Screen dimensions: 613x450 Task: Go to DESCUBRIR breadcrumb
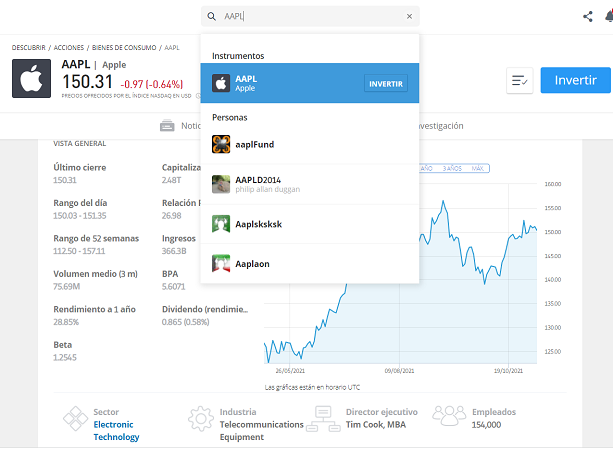coord(29,48)
